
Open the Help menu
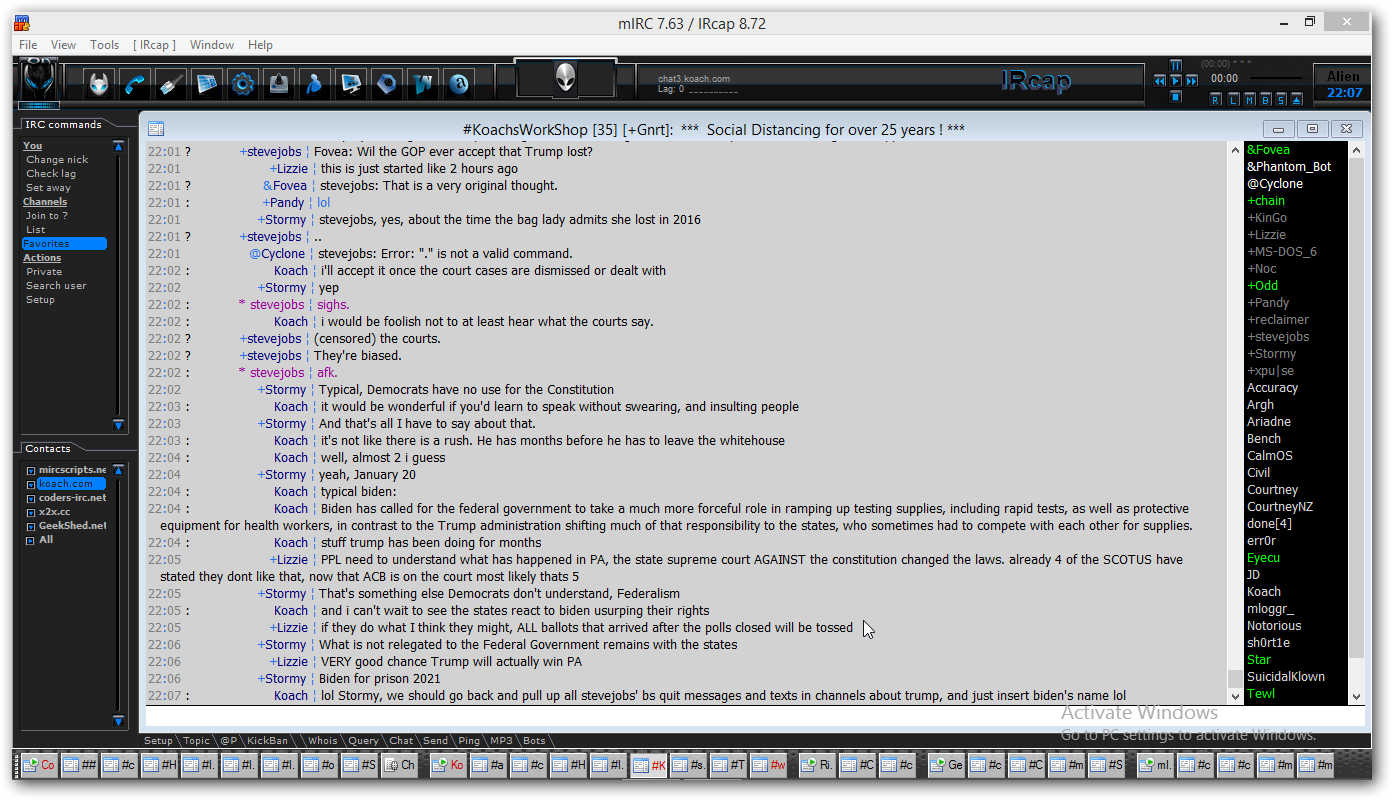pyautogui.click(x=261, y=45)
